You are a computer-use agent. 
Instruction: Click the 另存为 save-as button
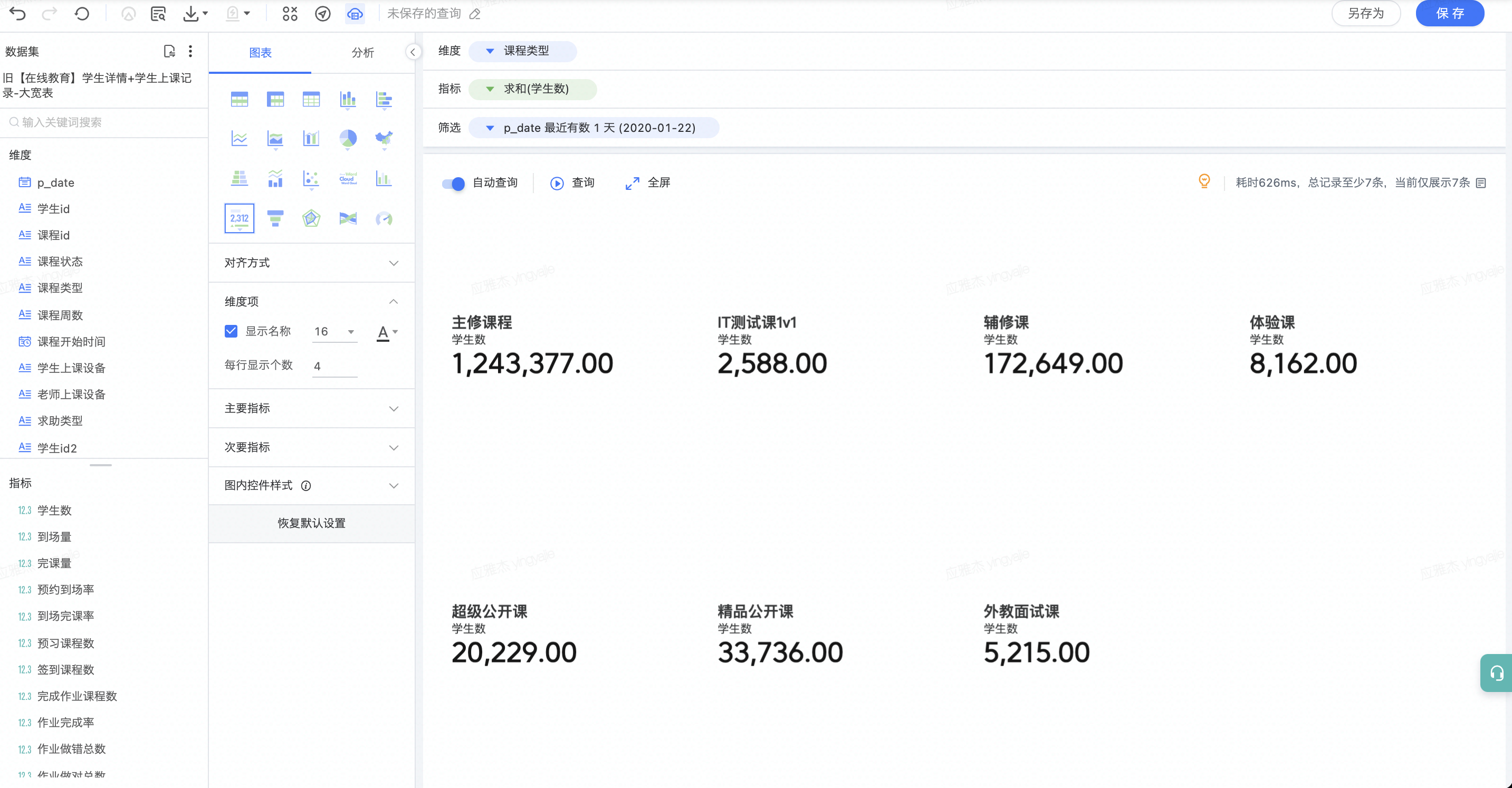(x=1365, y=14)
